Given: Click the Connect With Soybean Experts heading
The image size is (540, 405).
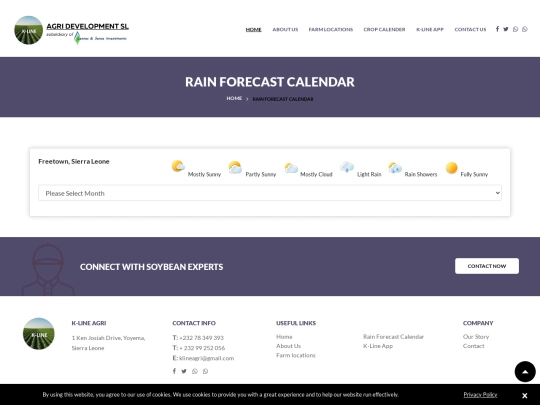Looking at the screenshot, I should [152, 267].
